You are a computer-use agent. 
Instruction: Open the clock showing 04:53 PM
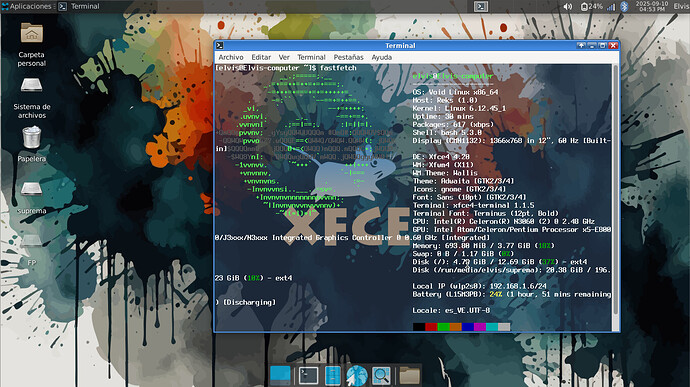[652, 6]
